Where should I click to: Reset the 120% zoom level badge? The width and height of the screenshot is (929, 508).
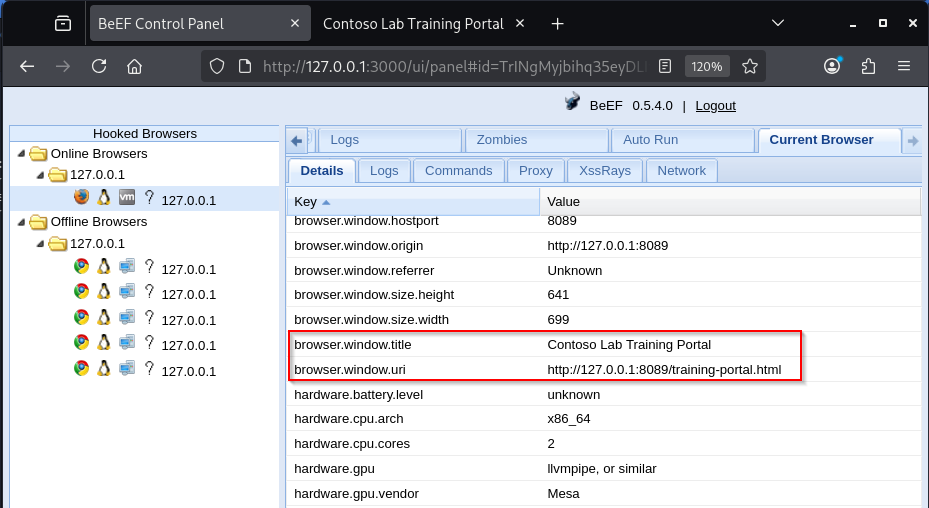[707, 66]
